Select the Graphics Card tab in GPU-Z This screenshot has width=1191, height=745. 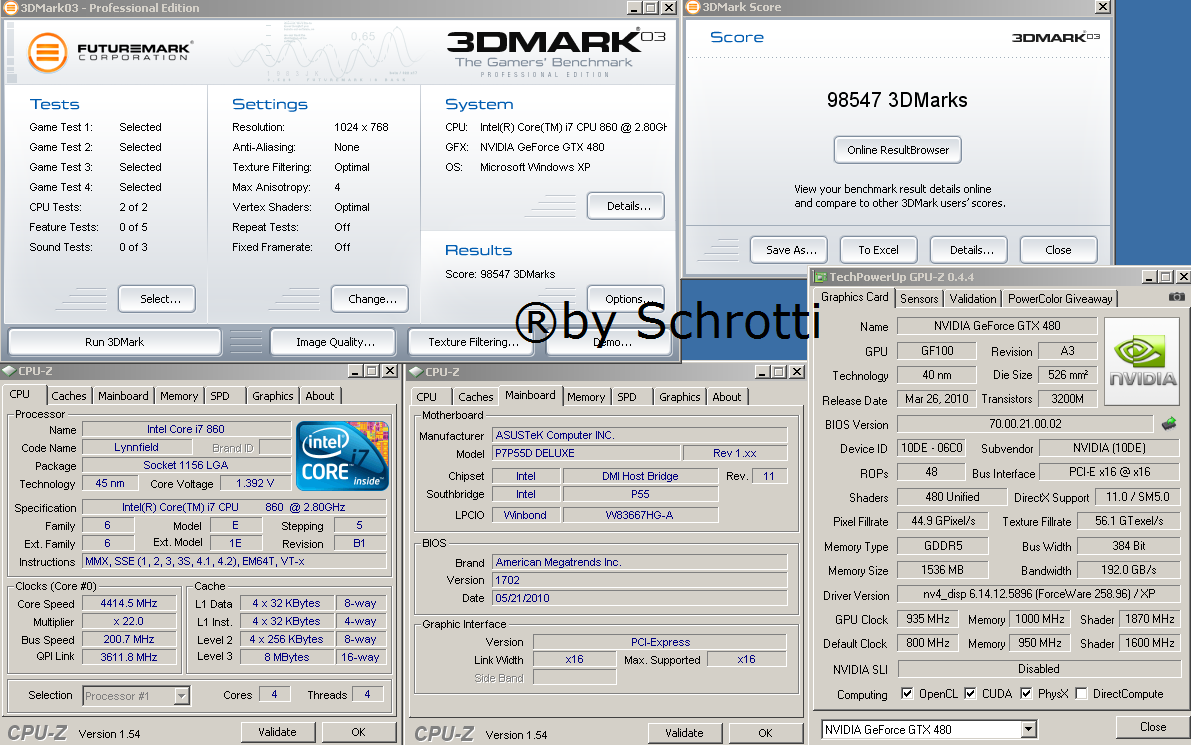click(x=855, y=297)
